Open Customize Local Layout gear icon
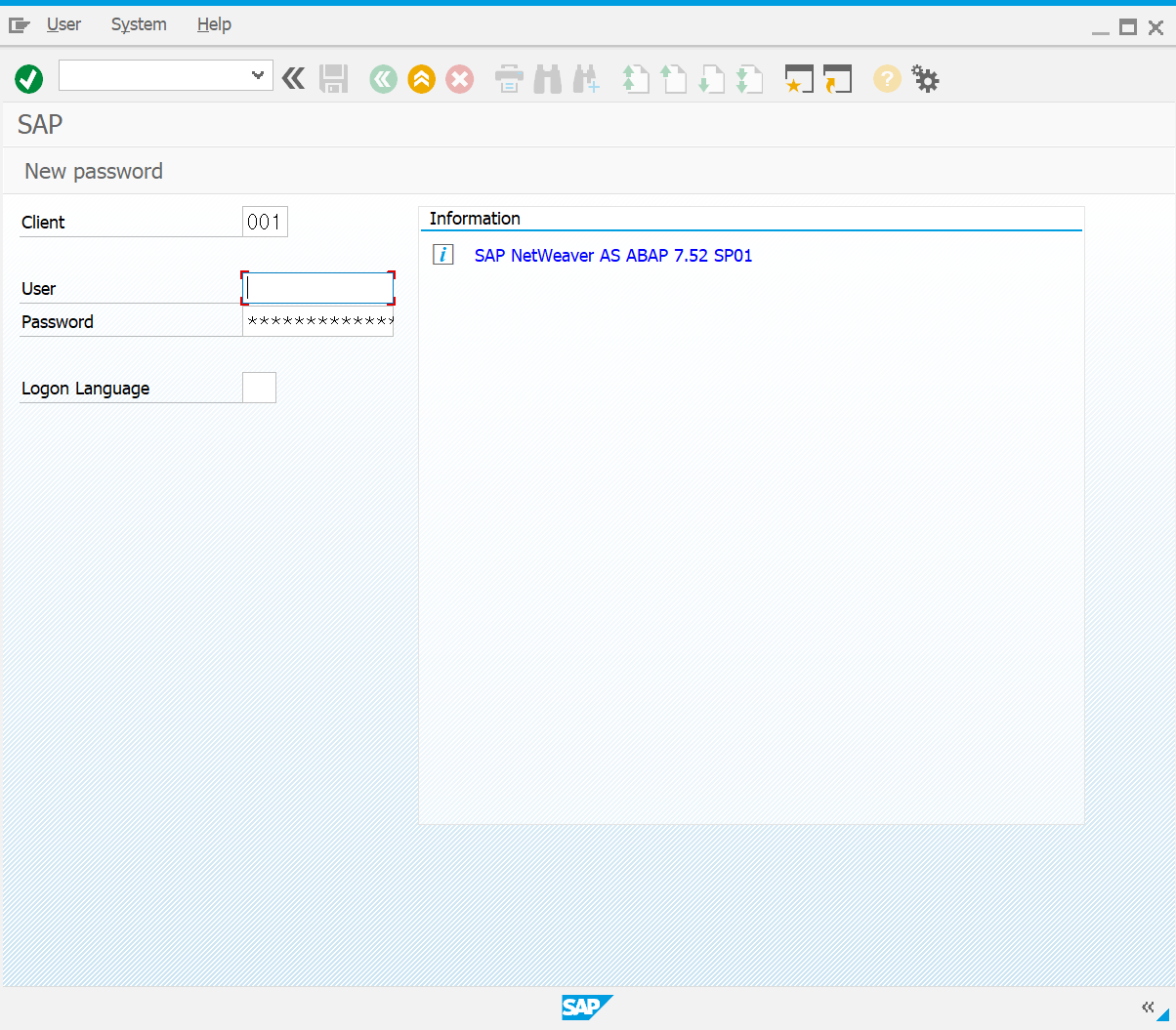This screenshot has width=1176, height=1030. pos(925,79)
